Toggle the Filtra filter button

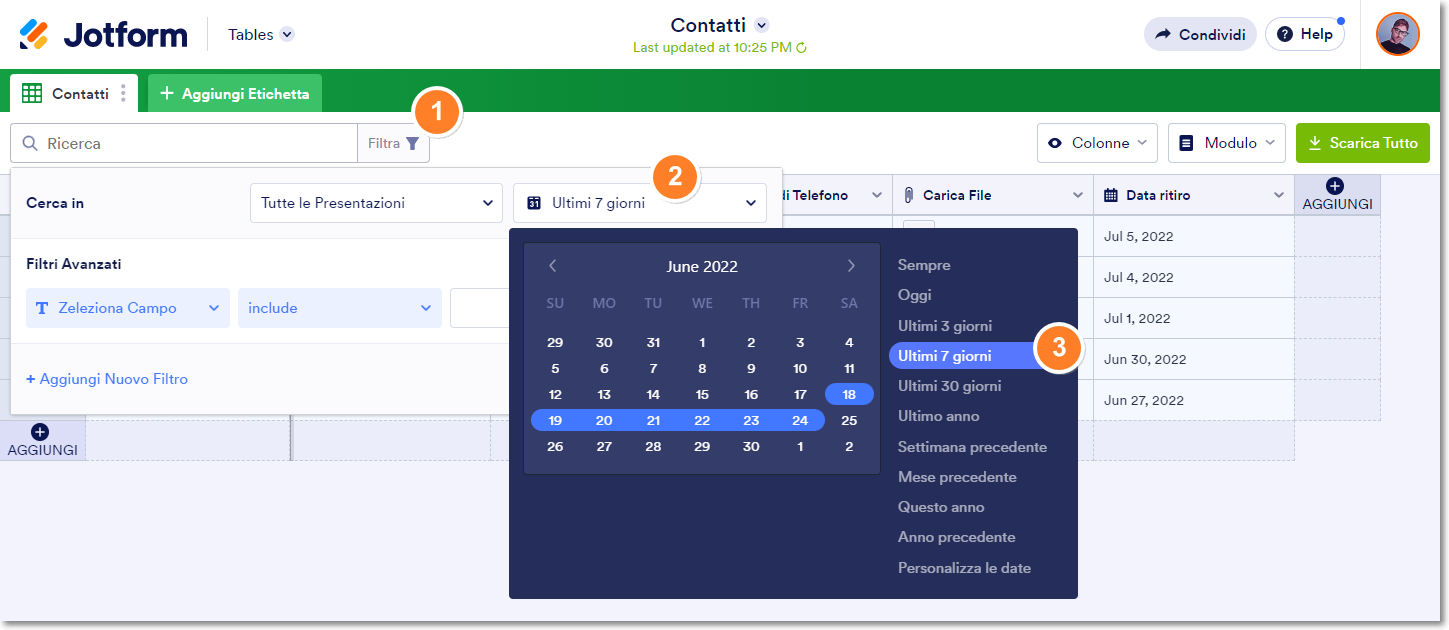(x=394, y=143)
